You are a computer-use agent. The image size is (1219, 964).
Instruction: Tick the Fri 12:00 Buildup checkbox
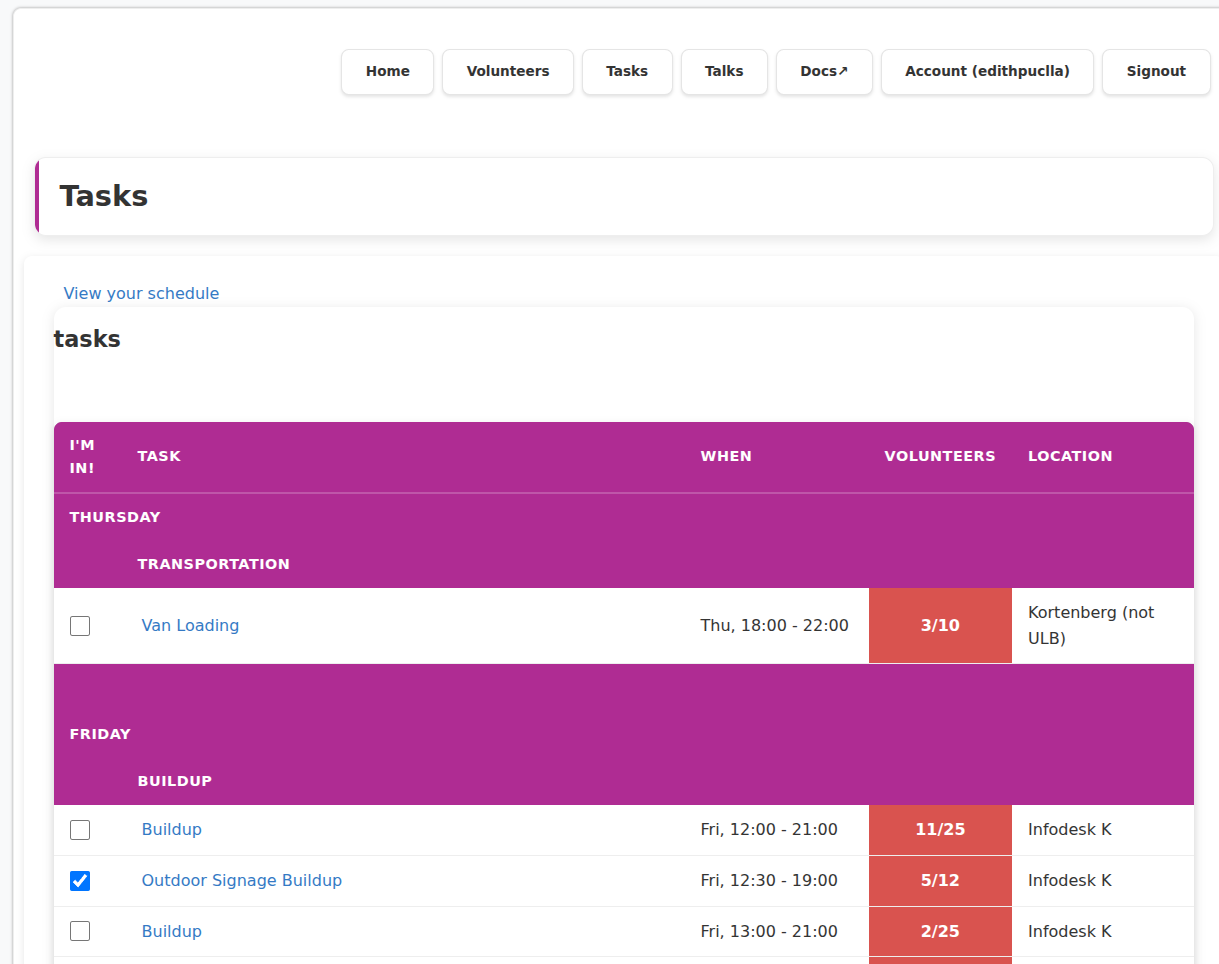[80, 830]
